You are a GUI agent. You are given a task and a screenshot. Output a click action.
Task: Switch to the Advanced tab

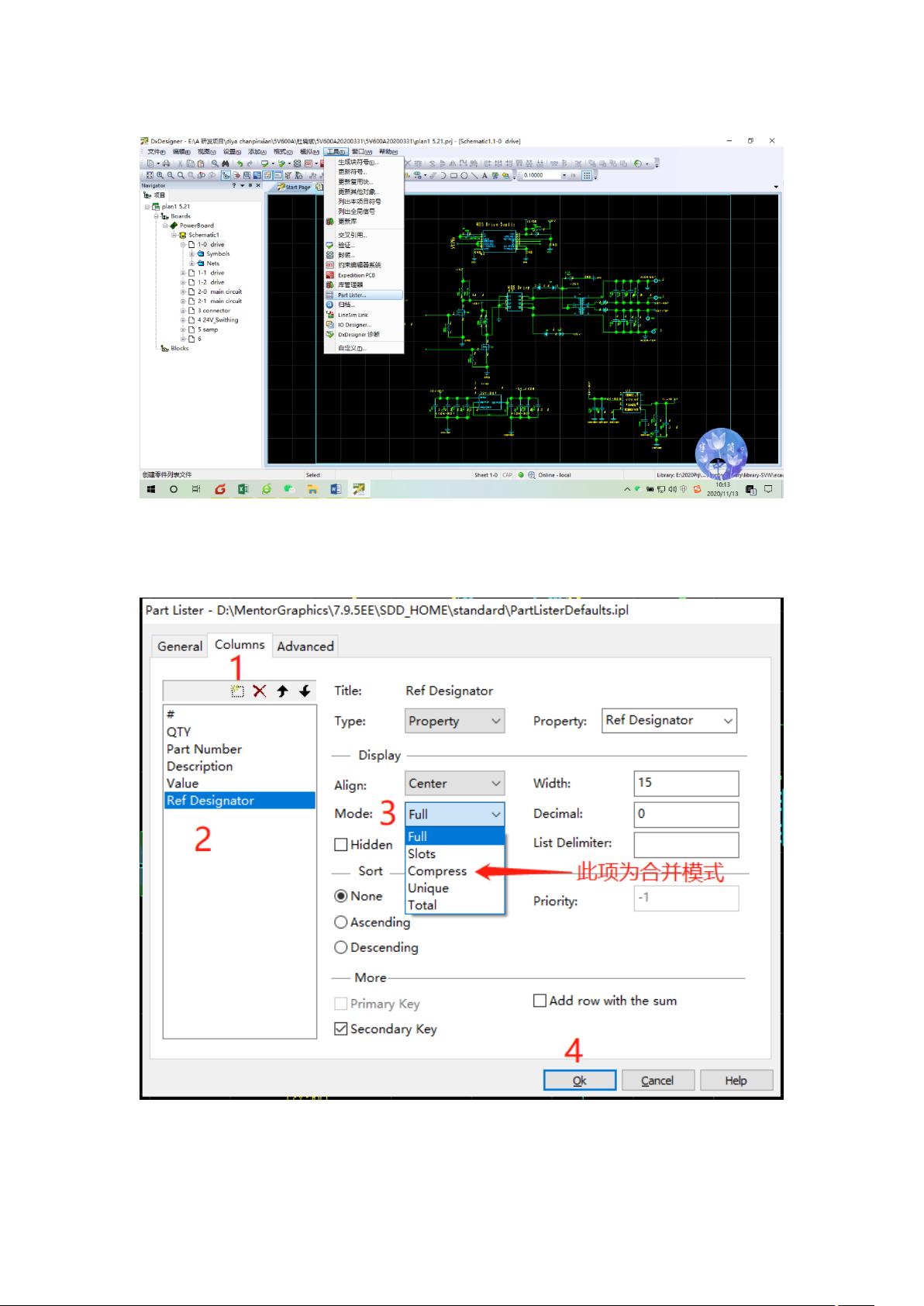(x=305, y=646)
